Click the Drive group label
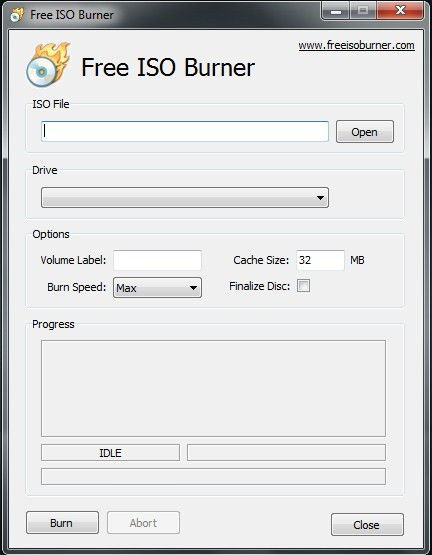The image size is (432, 555). point(45,170)
